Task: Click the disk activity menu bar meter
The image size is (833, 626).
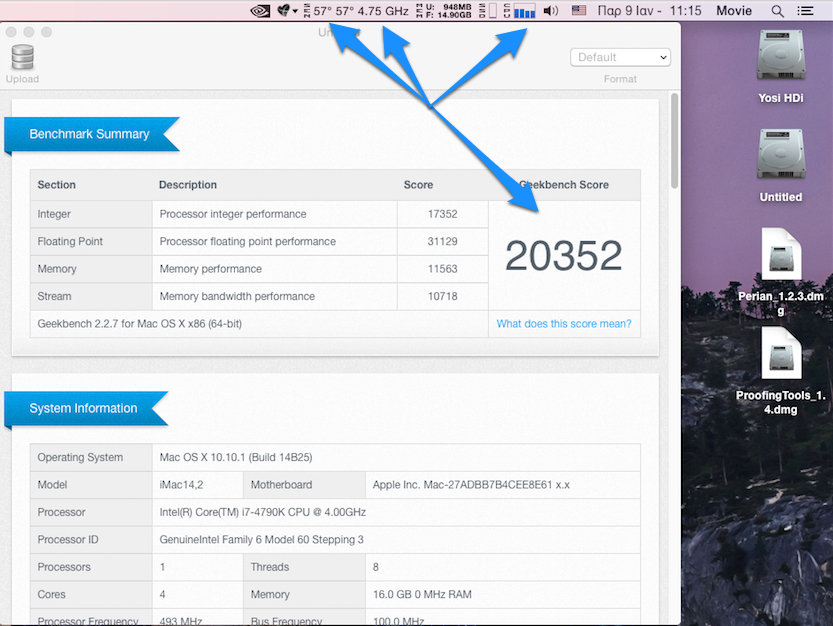Action: pyautogui.click(x=488, y=11)
